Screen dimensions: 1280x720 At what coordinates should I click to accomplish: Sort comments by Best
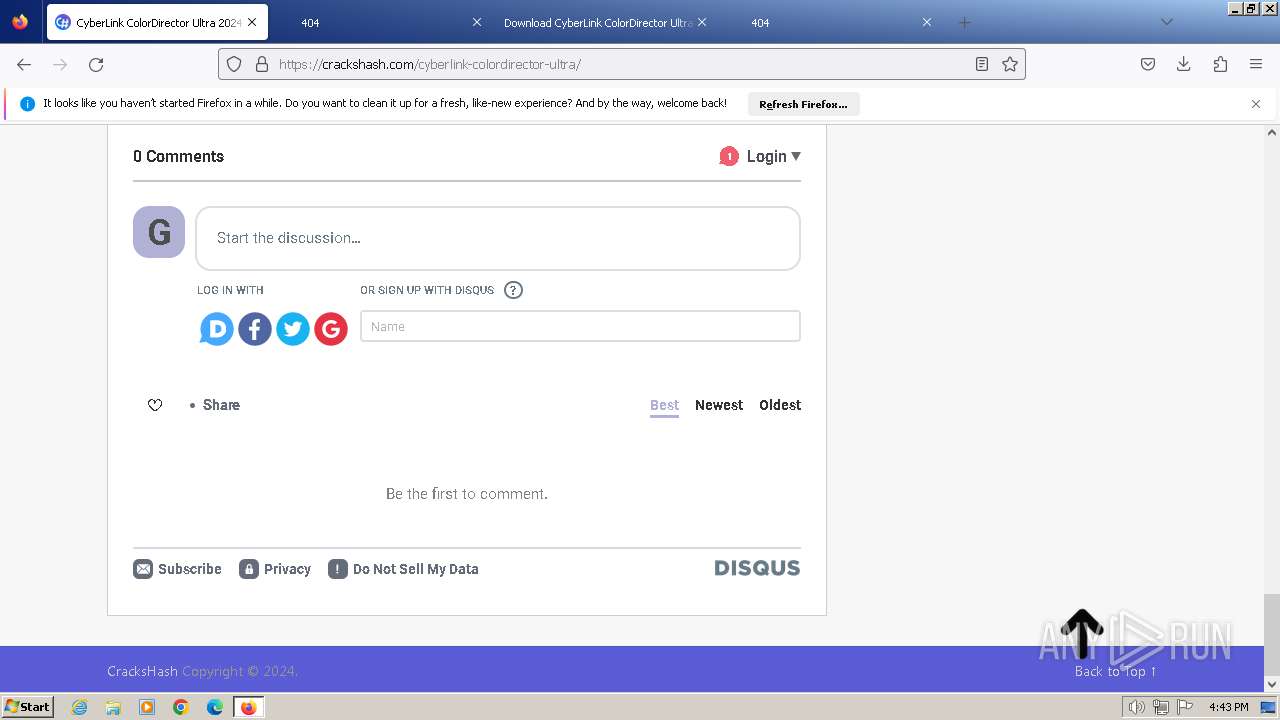click(664, 405)
